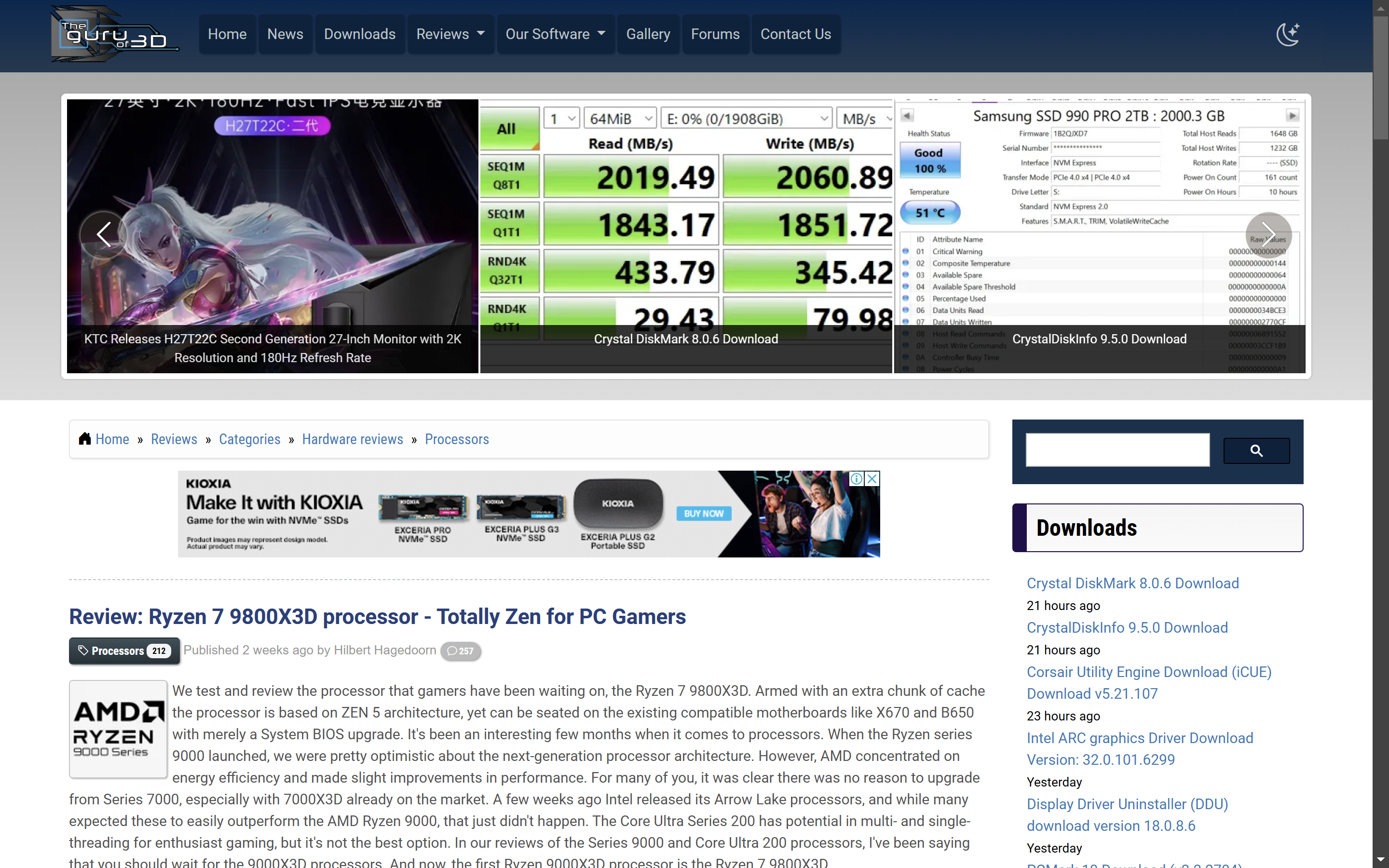Screen dimensions: 1389x868
Task: Click the 'Published 2 weeks ago by Hilbert Hagedoorn' text
Action: click(x=310, y=650)
